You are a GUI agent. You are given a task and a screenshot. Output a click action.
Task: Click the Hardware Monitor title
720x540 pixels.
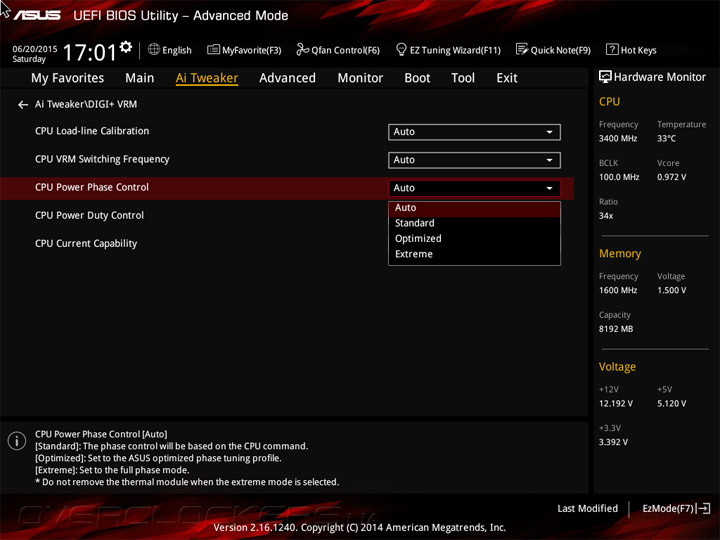660,77
